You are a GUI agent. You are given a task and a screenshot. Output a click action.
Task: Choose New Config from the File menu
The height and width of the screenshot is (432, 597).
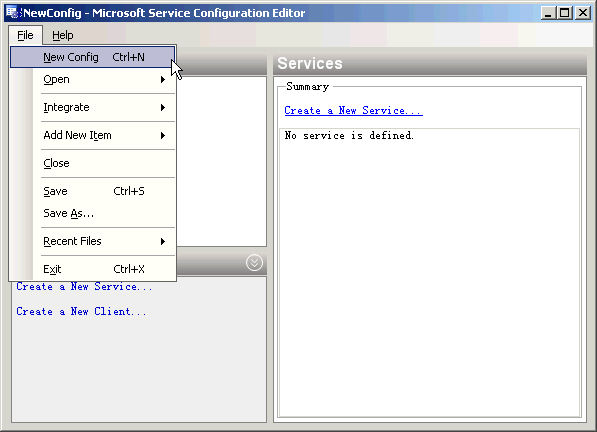tap(93, 57)
